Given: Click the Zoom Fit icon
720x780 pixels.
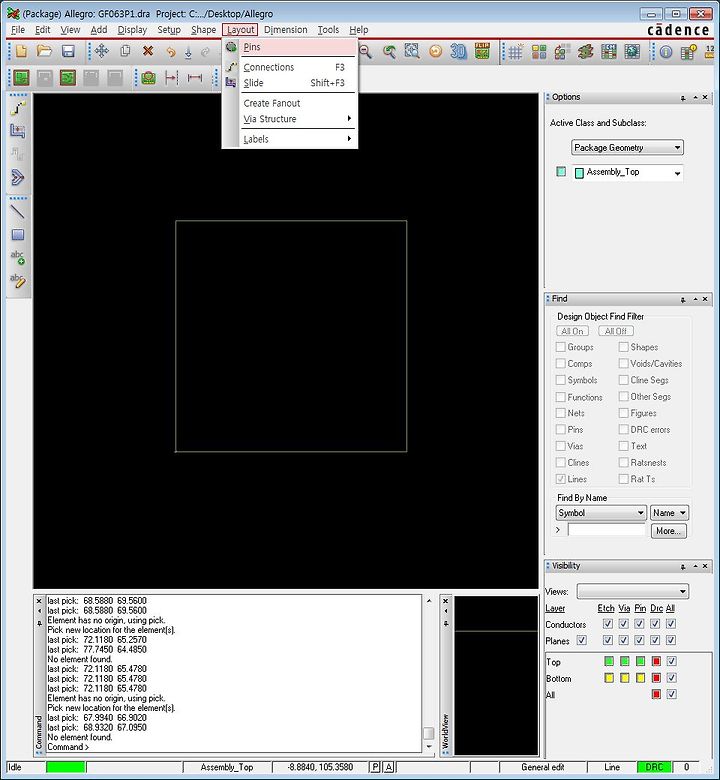Looking at the screenshot, I should (412, 51).
